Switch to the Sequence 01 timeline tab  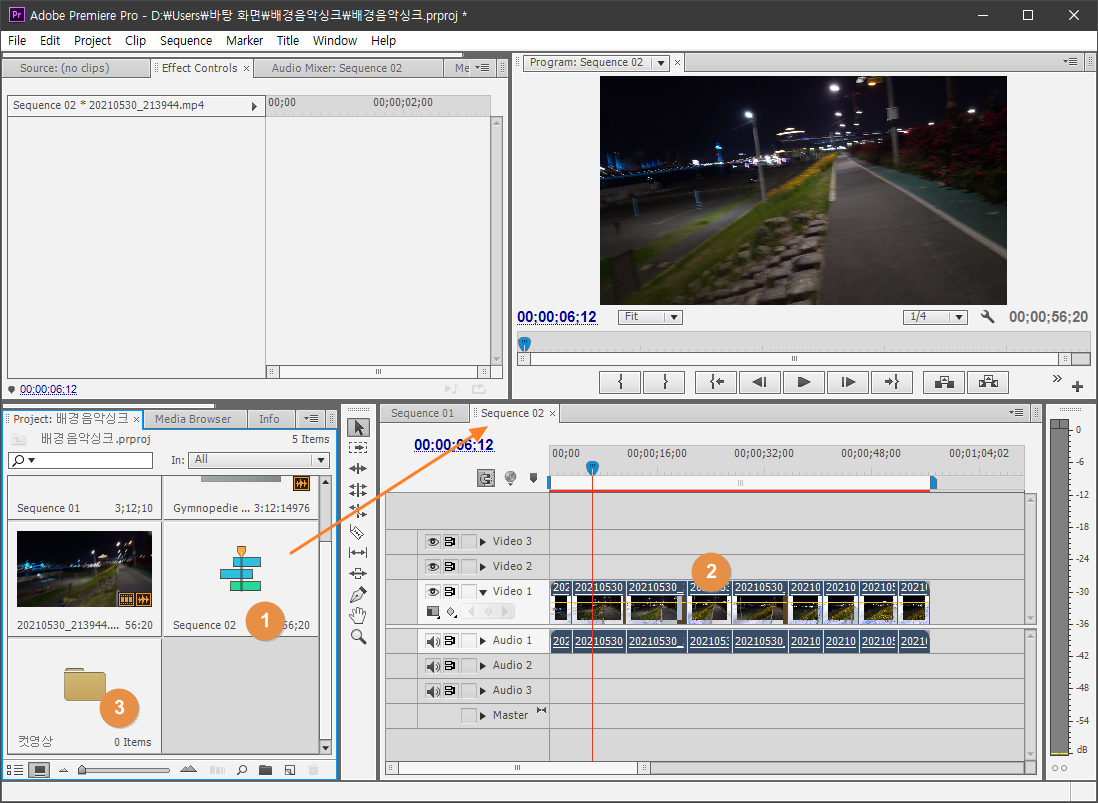click(422, 413)
